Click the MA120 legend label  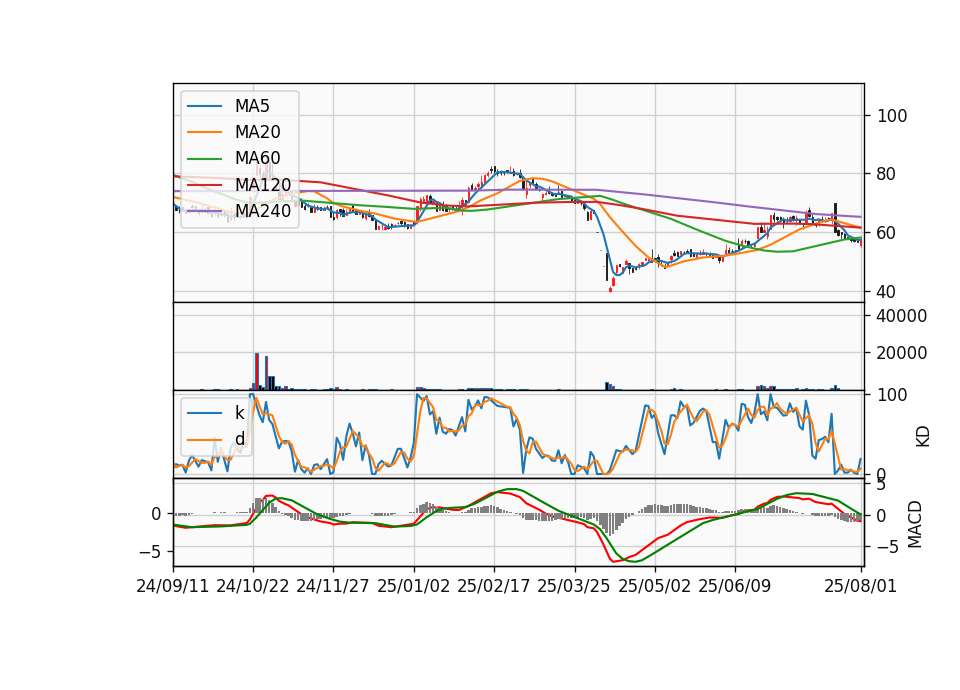click(263, 185)
